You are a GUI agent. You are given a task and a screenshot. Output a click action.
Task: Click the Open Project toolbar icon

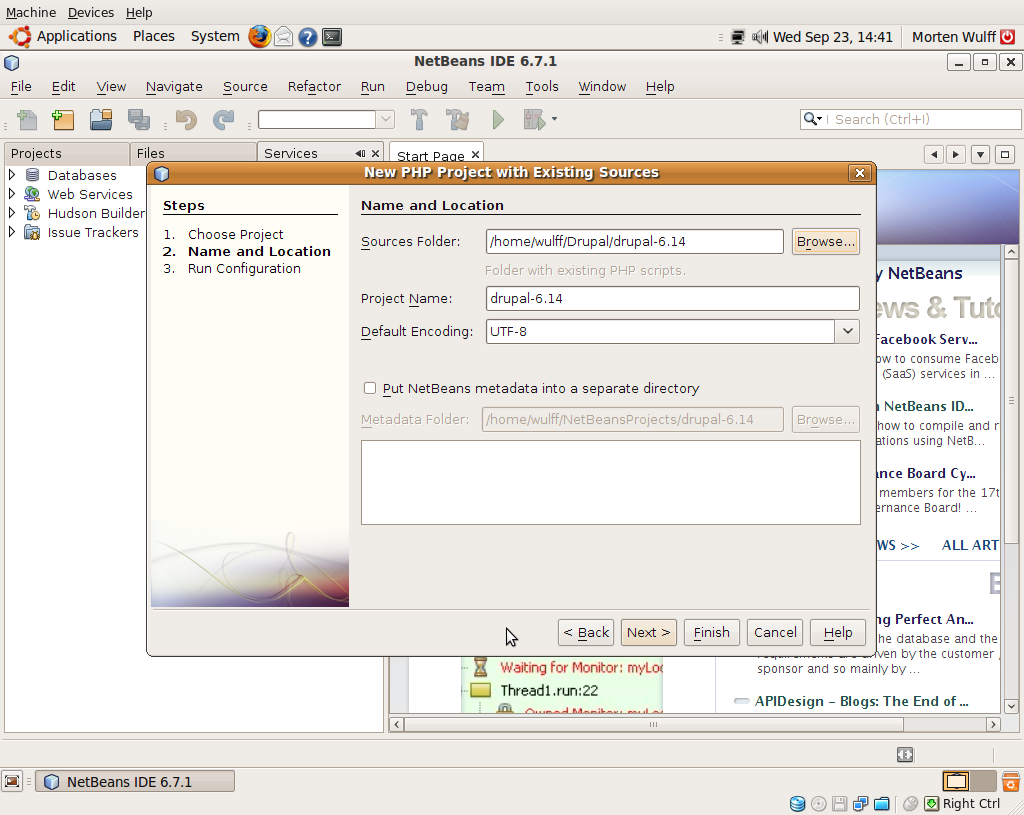(x=101, y=120)
